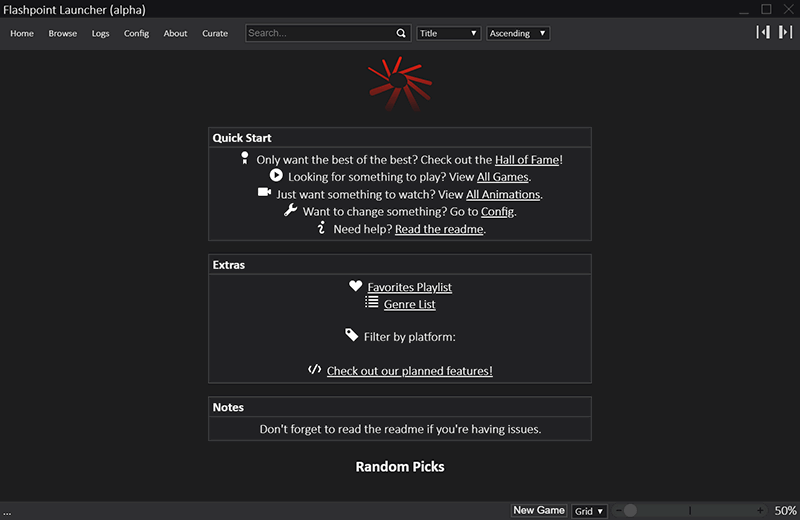Open the Title sort-by dropdown
This screenshot has width=800, height=520.
(x=448, y=33)
